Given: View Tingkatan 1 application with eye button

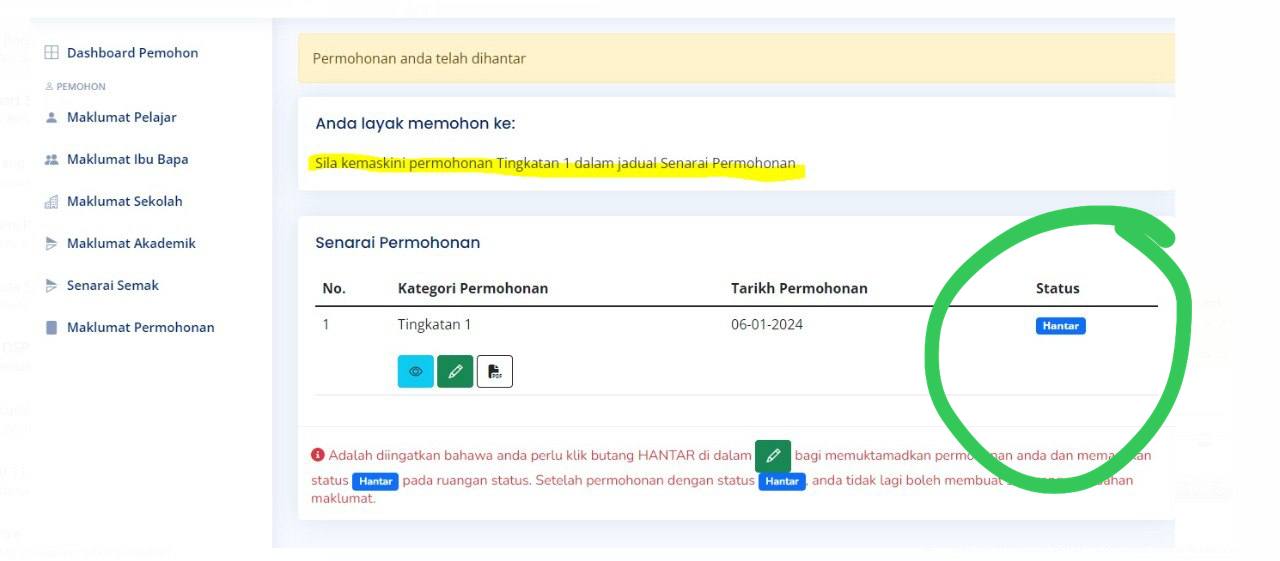Looking at the screenshot, I should pos(415,372).
